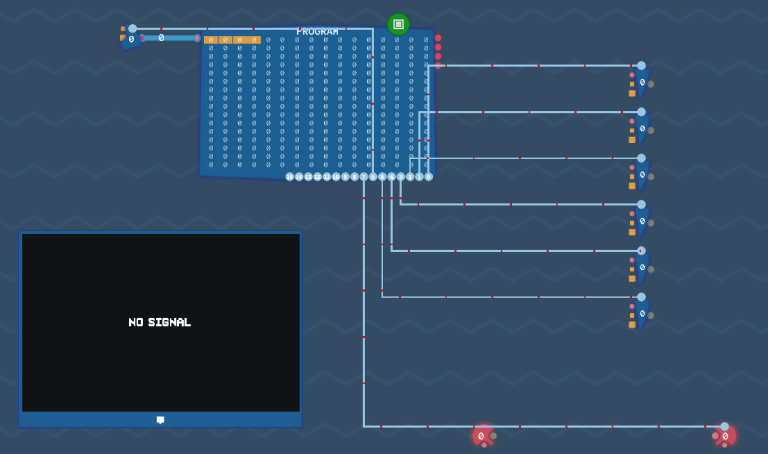Click the top red pin on Program's right edge

click(x=438, y=38)
